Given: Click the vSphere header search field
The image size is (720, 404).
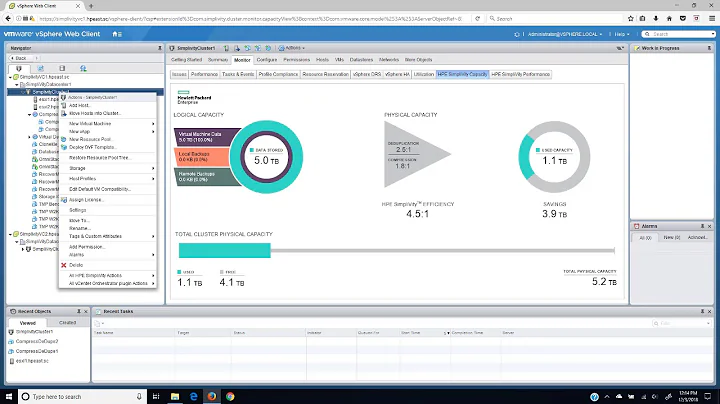Looking at the screenshot, I should tap(678, 34).
